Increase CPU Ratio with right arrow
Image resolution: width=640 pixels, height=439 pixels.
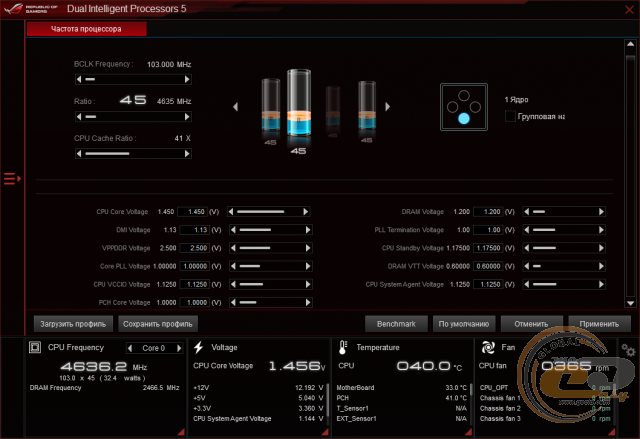pyautogui.click(x=187, y=117)
